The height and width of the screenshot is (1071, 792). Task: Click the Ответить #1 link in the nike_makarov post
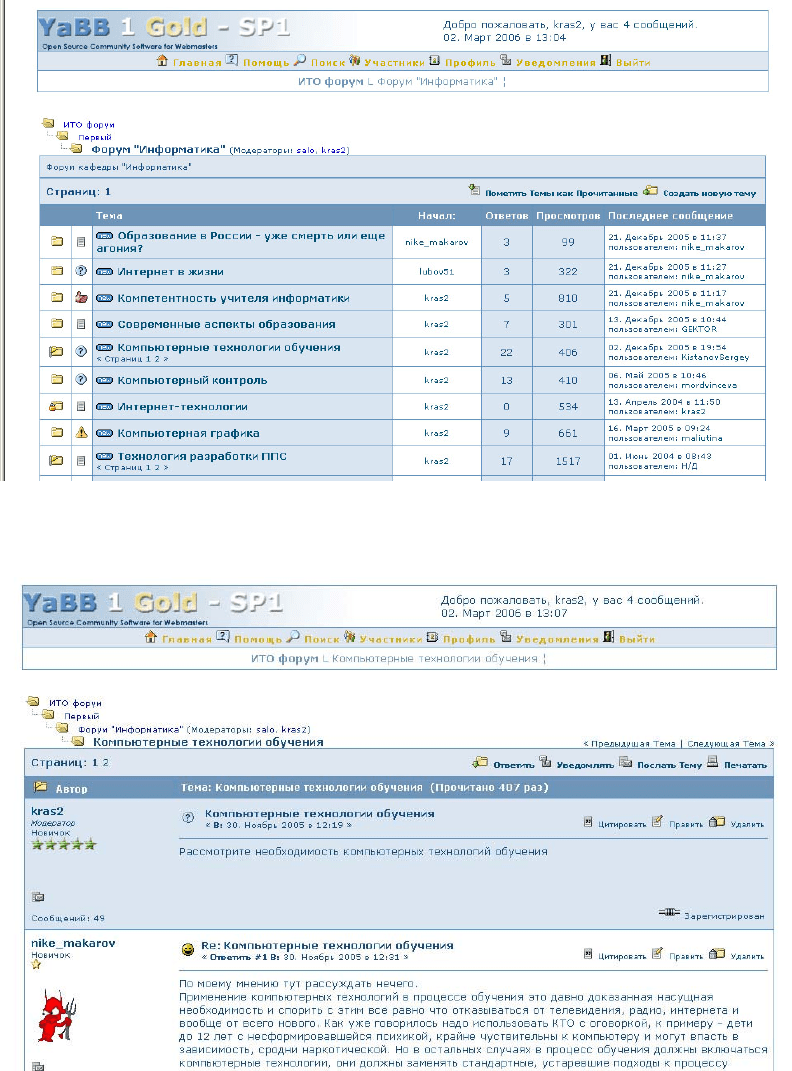[x=239, y=958]
